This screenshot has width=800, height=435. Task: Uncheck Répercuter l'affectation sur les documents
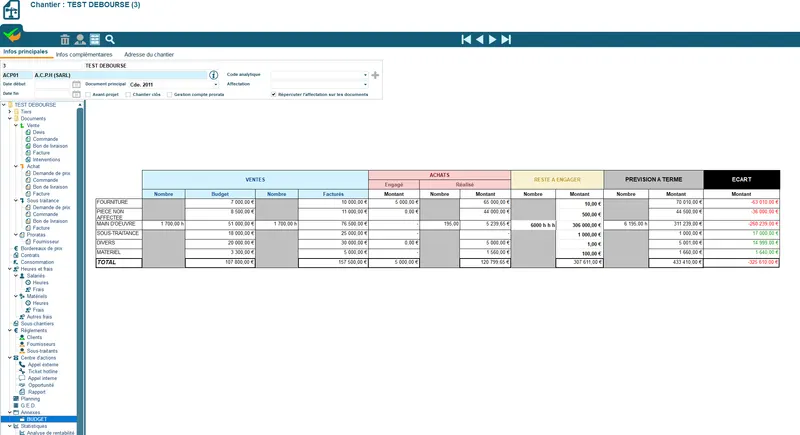tap(273, 94)
